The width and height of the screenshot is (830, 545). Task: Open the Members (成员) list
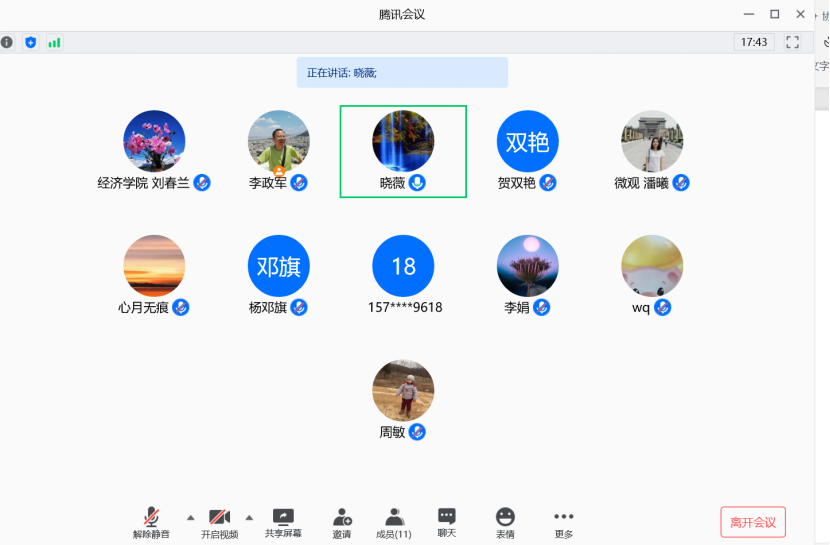click(x=394, y=522)
